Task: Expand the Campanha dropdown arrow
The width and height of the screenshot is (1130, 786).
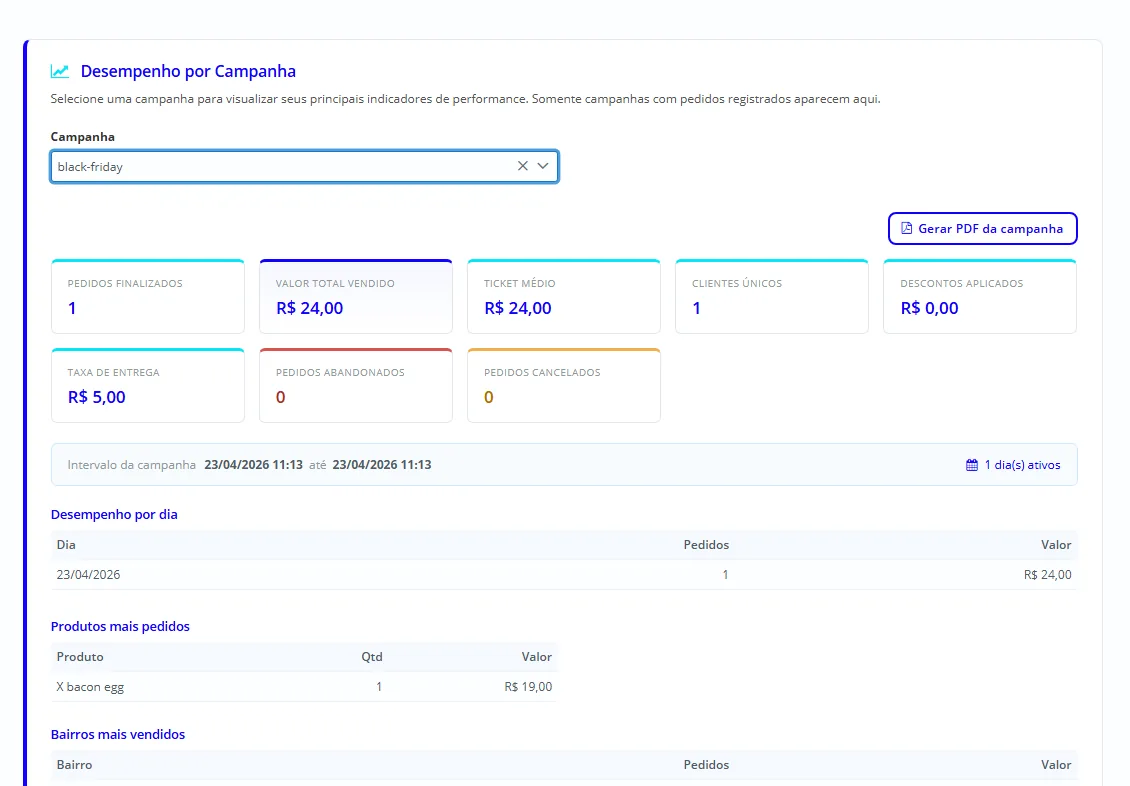Action: click(x=543, y=166)
